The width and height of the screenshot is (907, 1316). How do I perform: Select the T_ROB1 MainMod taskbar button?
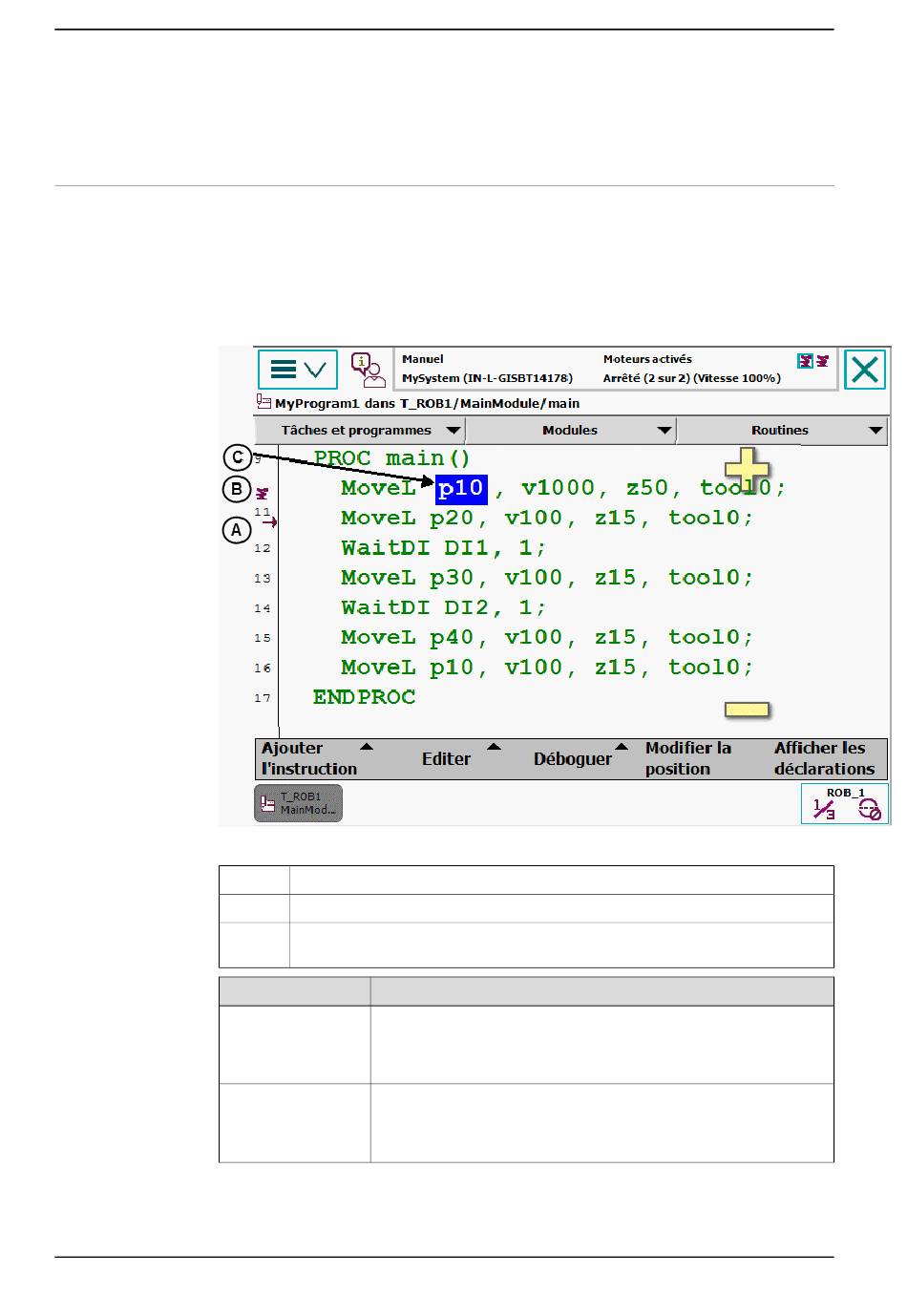[x=298, y=803]
